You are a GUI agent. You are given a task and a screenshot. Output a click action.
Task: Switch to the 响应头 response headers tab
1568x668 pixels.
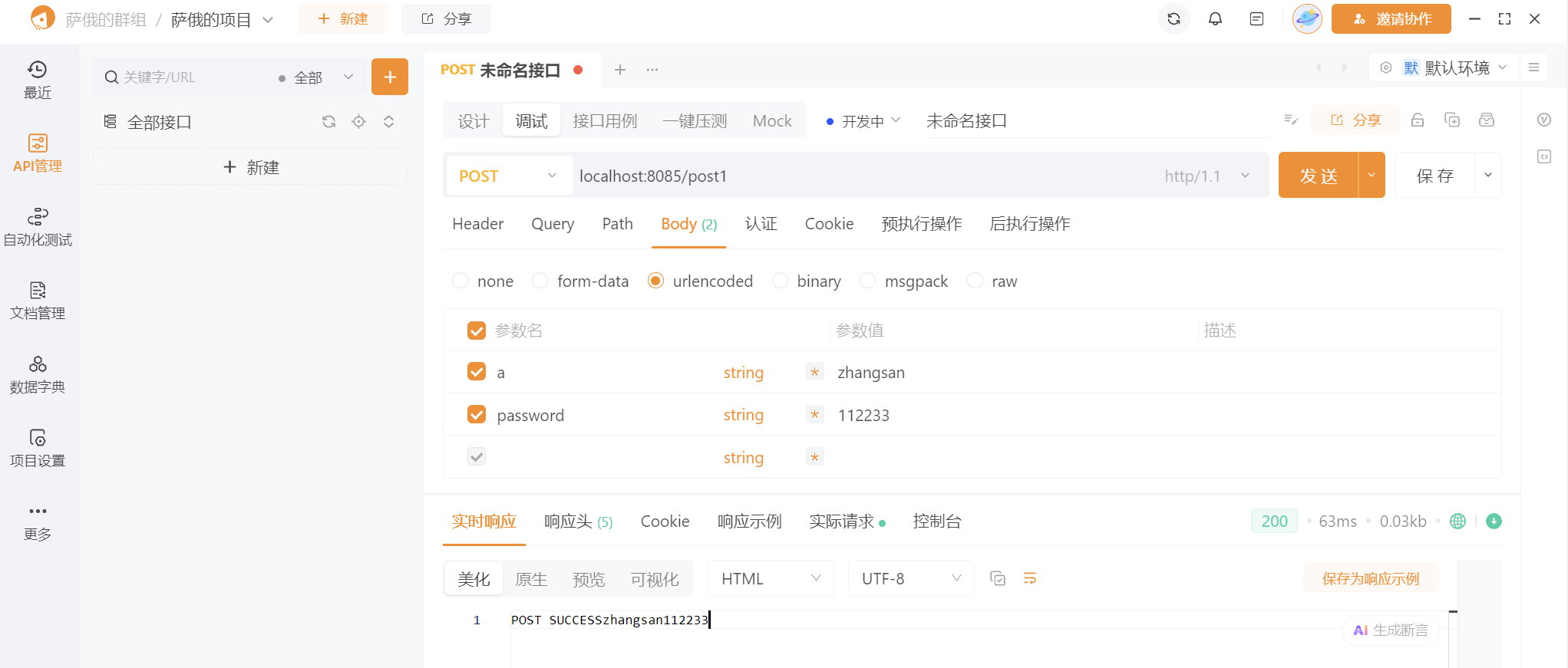tap(577, 522)
